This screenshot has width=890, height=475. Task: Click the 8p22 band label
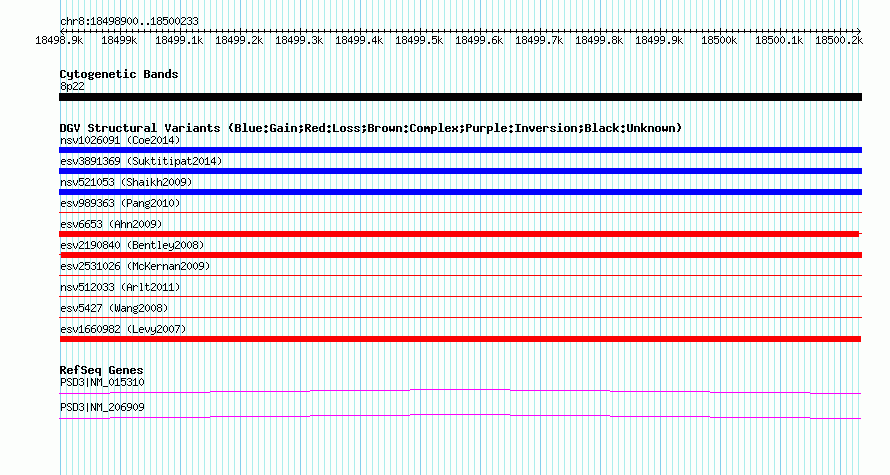point(72,86)
